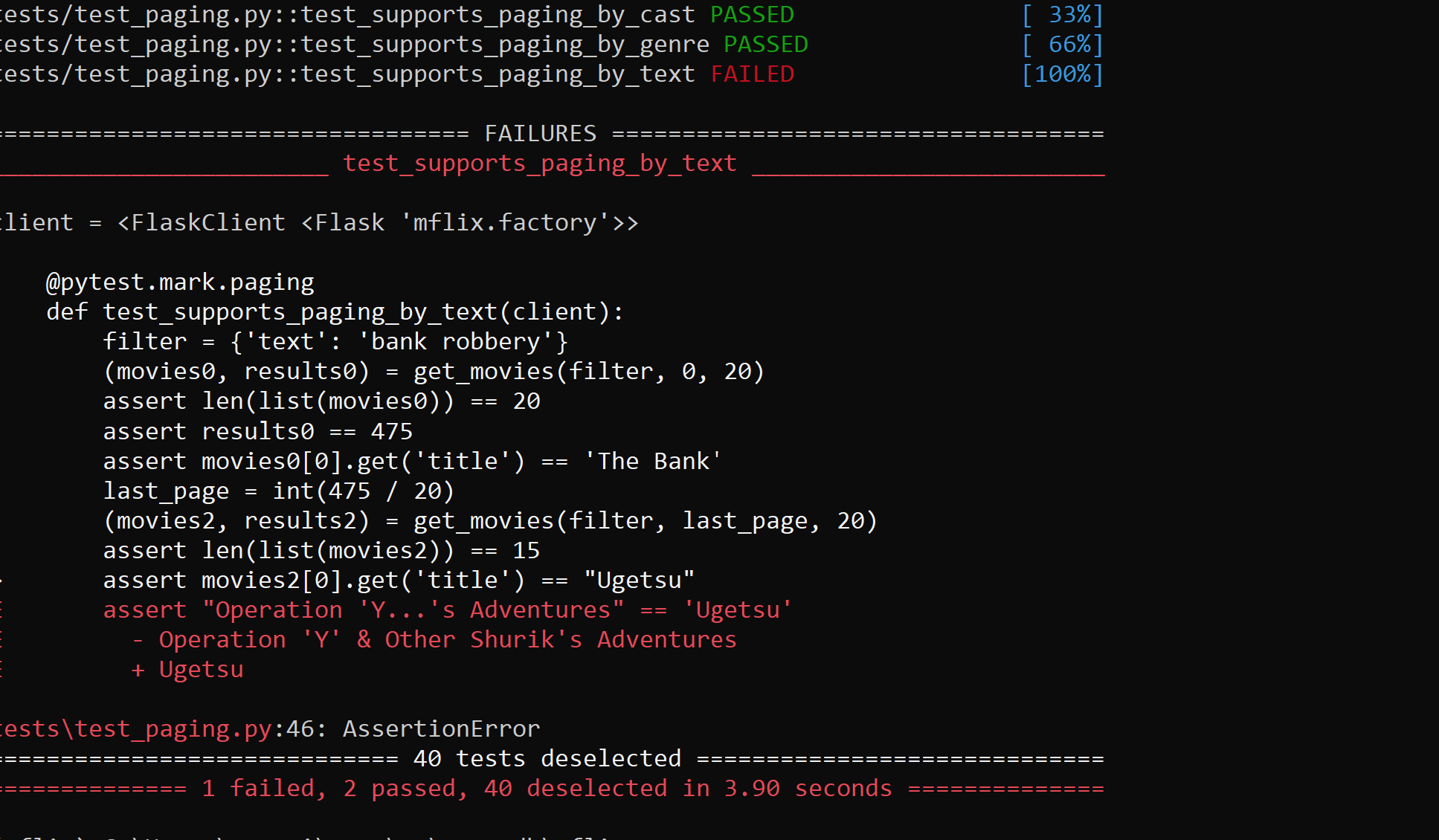The image size is (1439, 840).
Task: Click the [ 66%] progress indicator
Action: click(1062, 45)
